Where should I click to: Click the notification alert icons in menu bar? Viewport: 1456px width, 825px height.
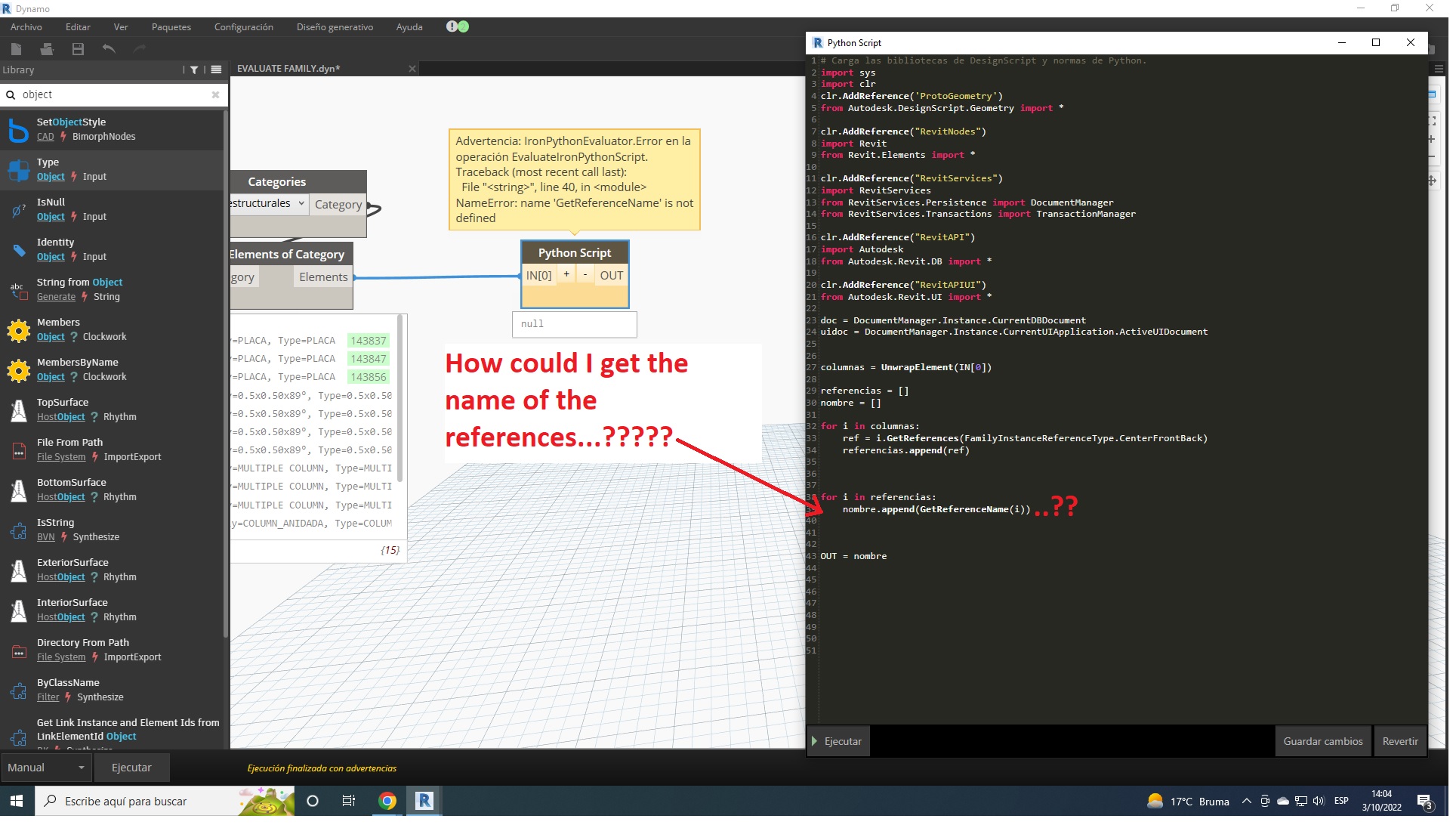pyautogui.click(x=458, y=27)
